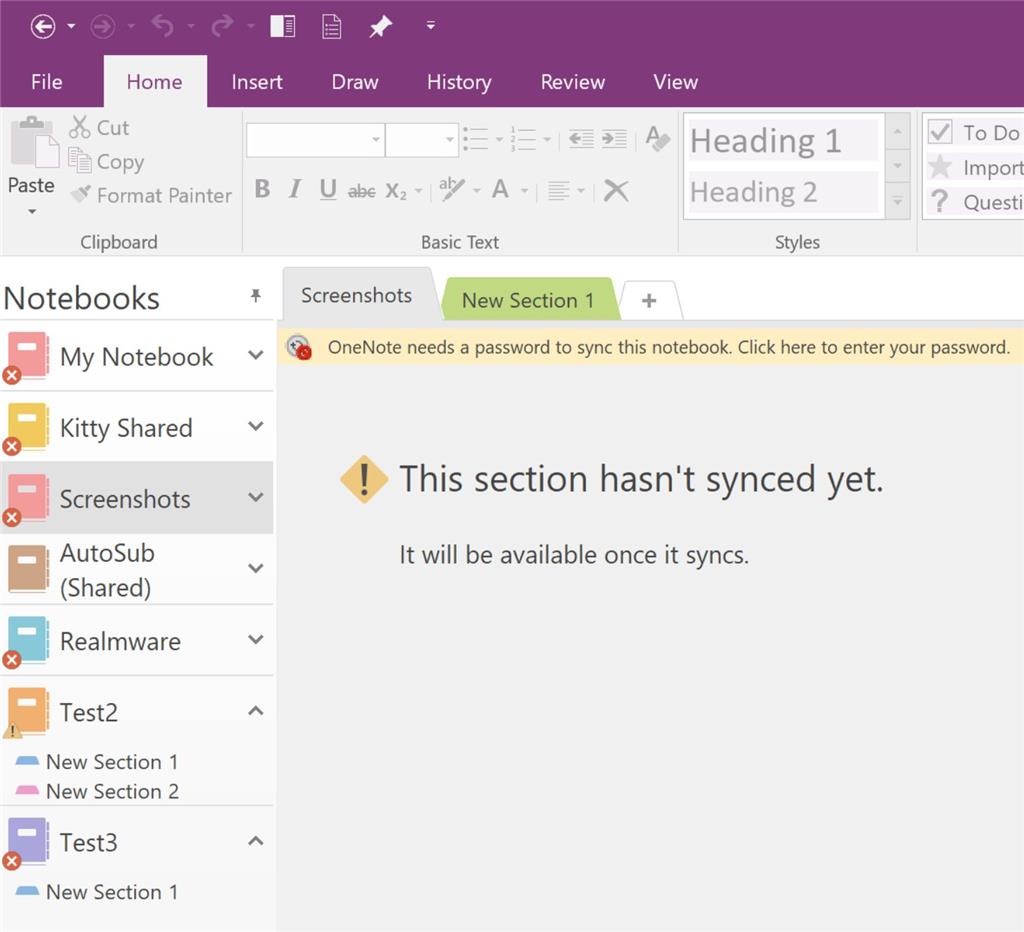Click the Copy button
Image resolution: width=1024 pixels, height=932 pixels.
coord(106,161)
